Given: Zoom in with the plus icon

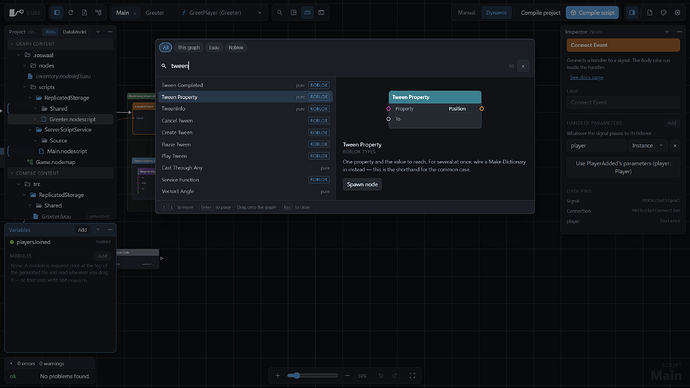Looking at the screenshot, I should [x=278, y=376].
